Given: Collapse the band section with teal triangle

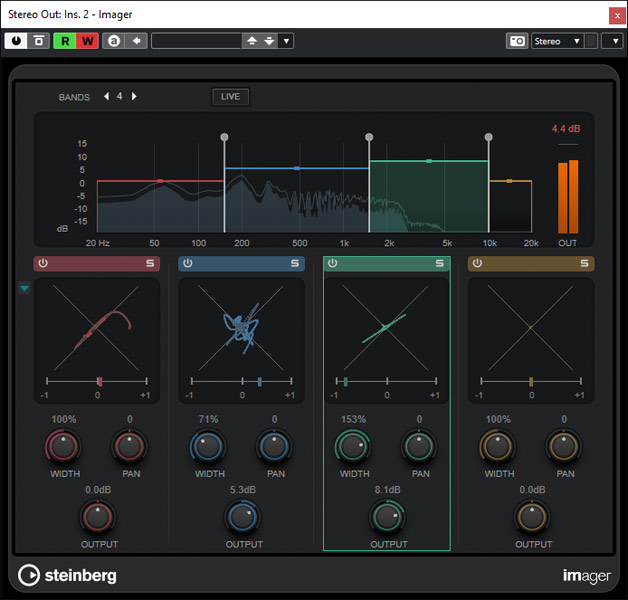Looking at the screenshot, I should pos(23,288).
